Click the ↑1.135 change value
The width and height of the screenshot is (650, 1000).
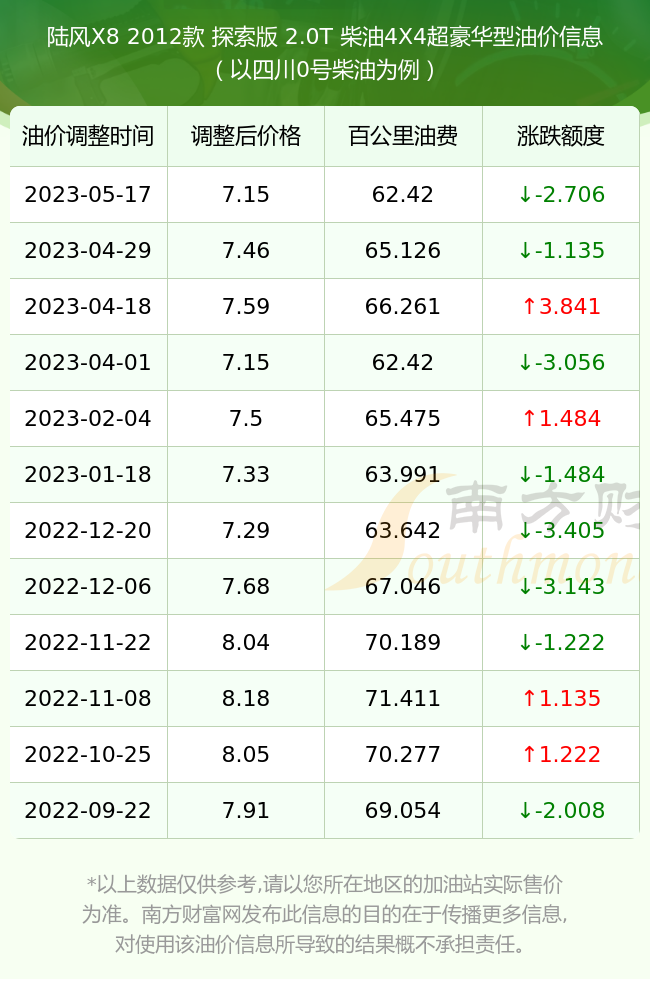561,699
